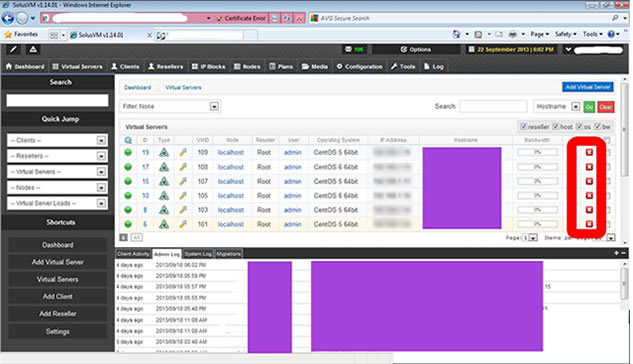Viewport: 633px width, 364px height.
Task: Click red delete icon for server 8
Action: 589,210
